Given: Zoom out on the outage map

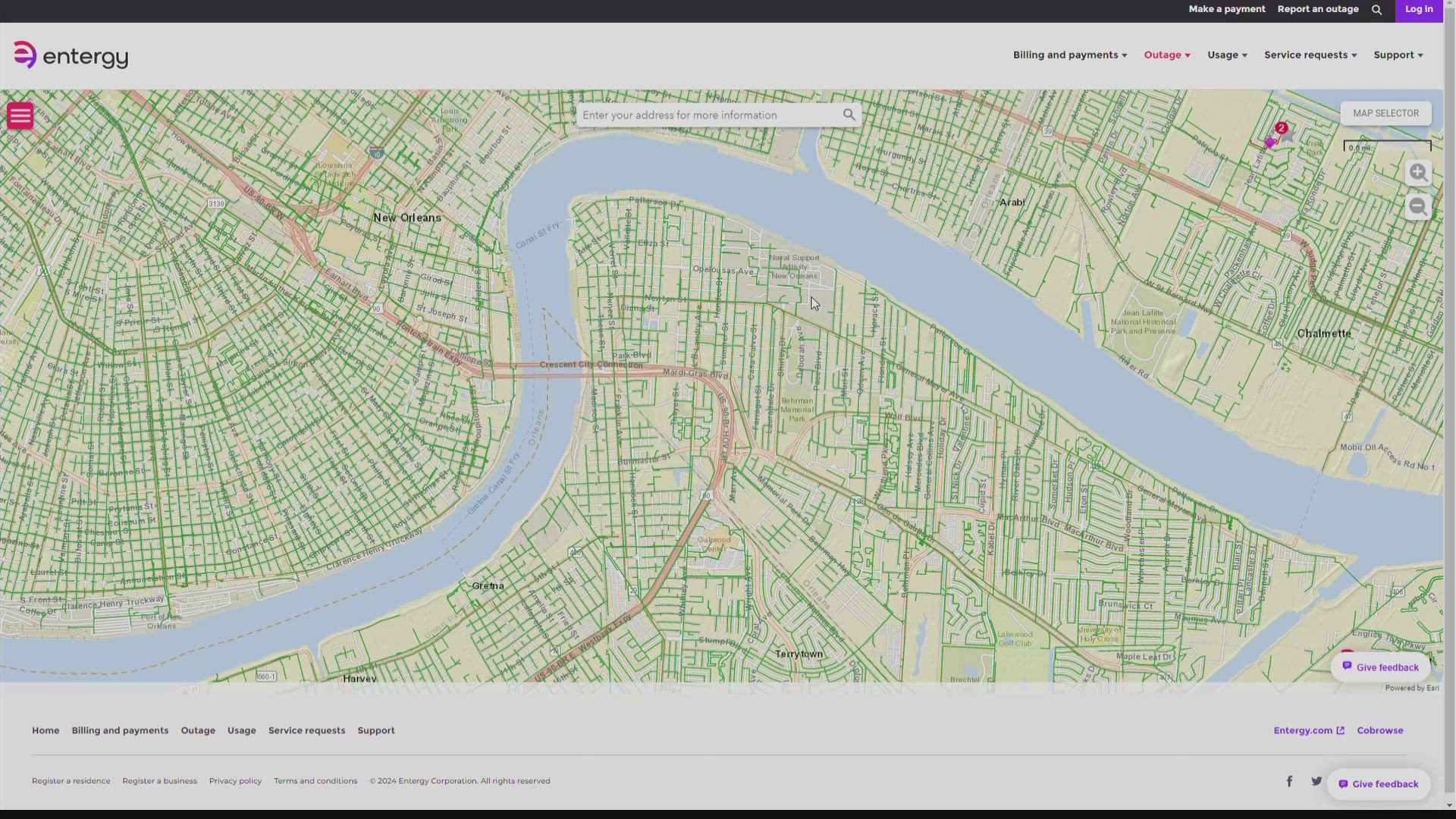Looking at the screenshot, I should [x=1418, y=207].
